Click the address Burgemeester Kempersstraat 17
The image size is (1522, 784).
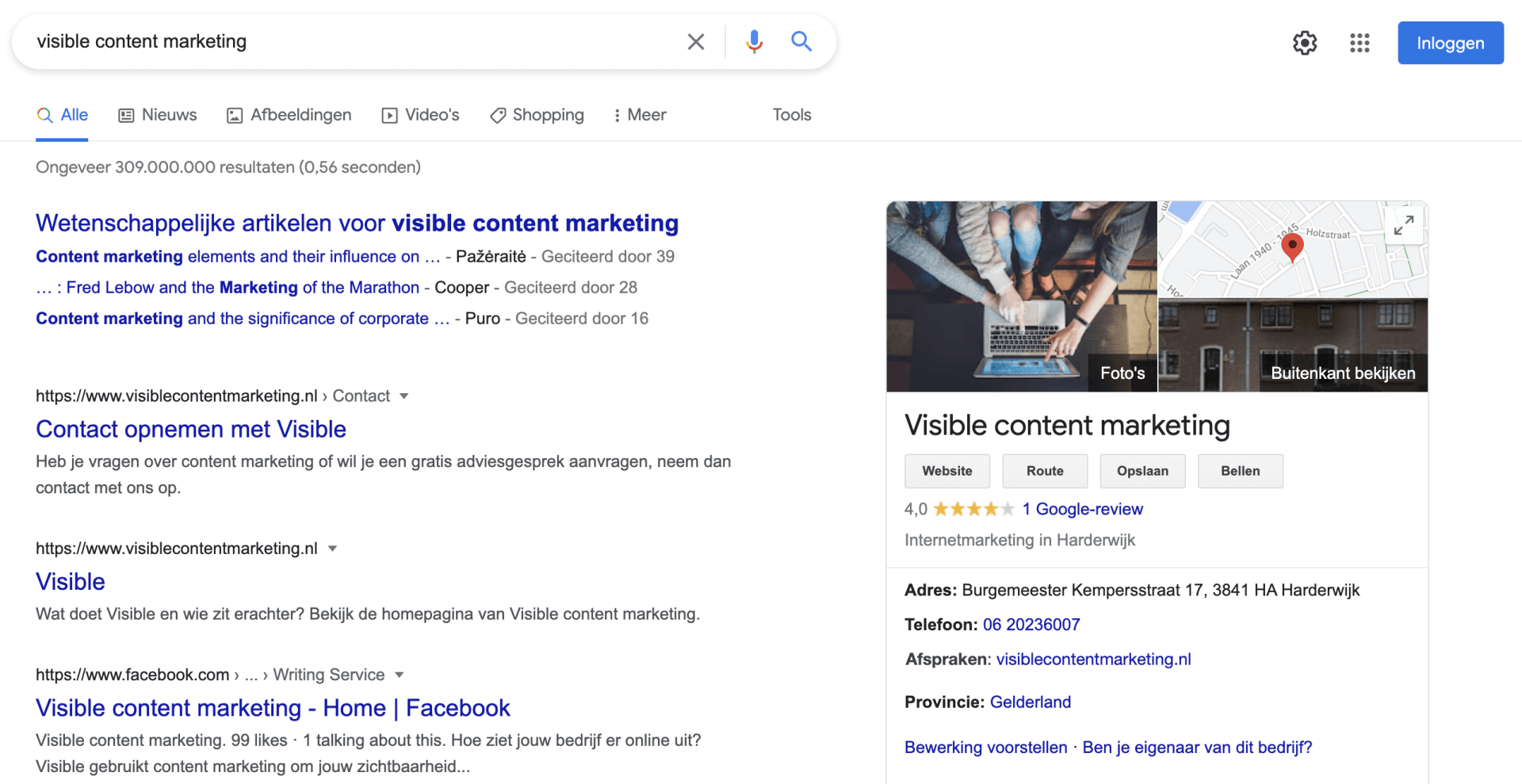pyautogui.click(x=1161, y=590)
